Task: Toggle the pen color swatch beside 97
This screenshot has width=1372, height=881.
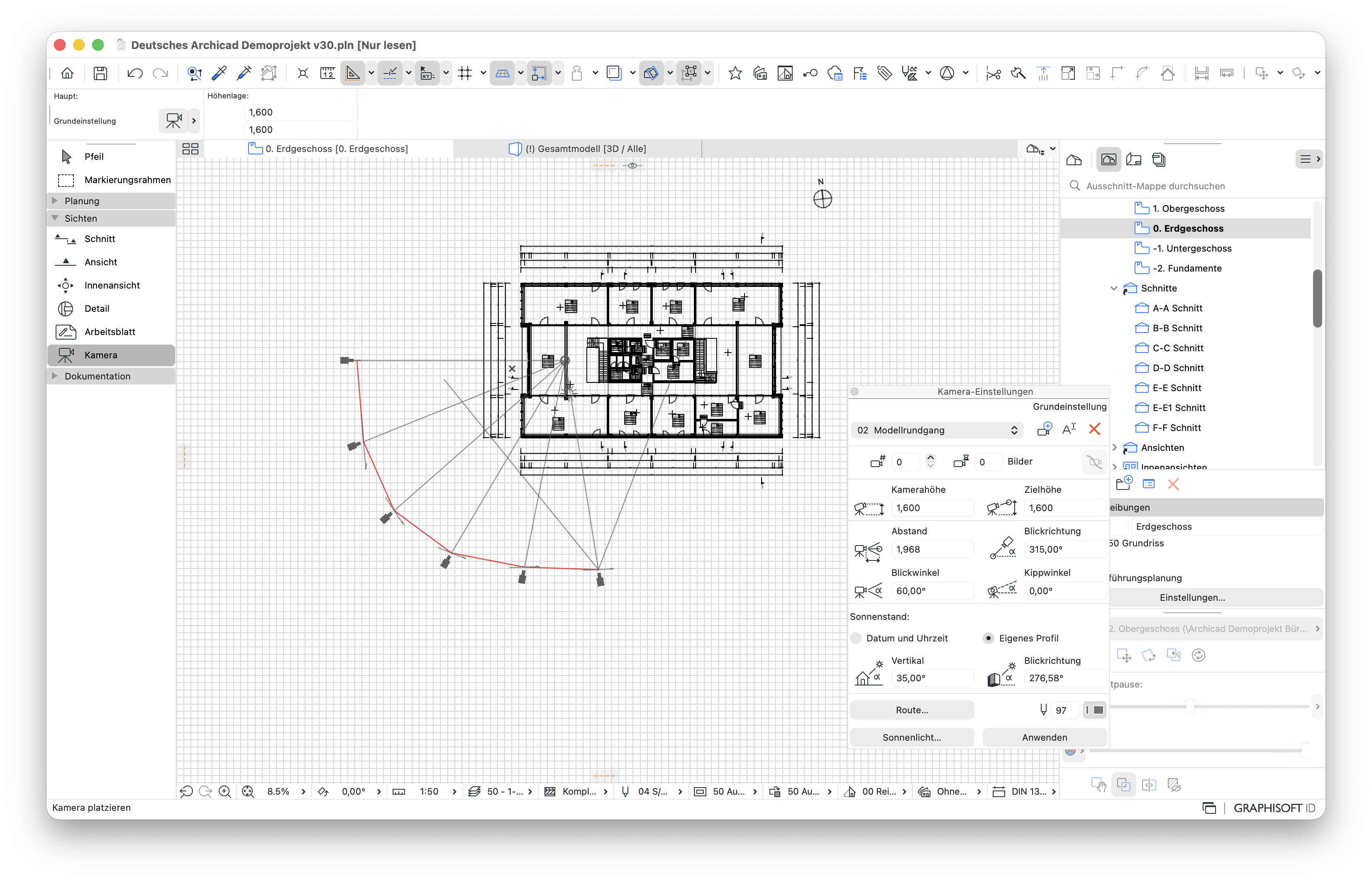Action: 1095,710
